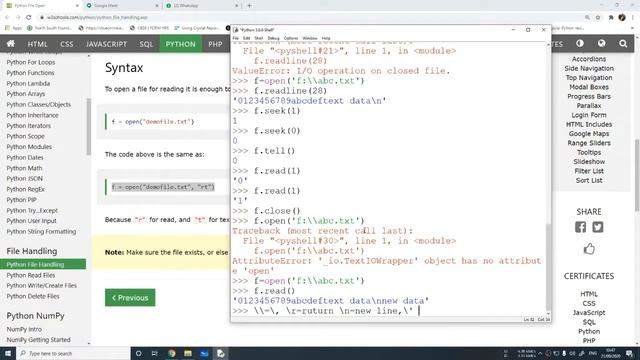Share the page on Twitter
This screenshot has height=360, width=640.
[598, 227]
